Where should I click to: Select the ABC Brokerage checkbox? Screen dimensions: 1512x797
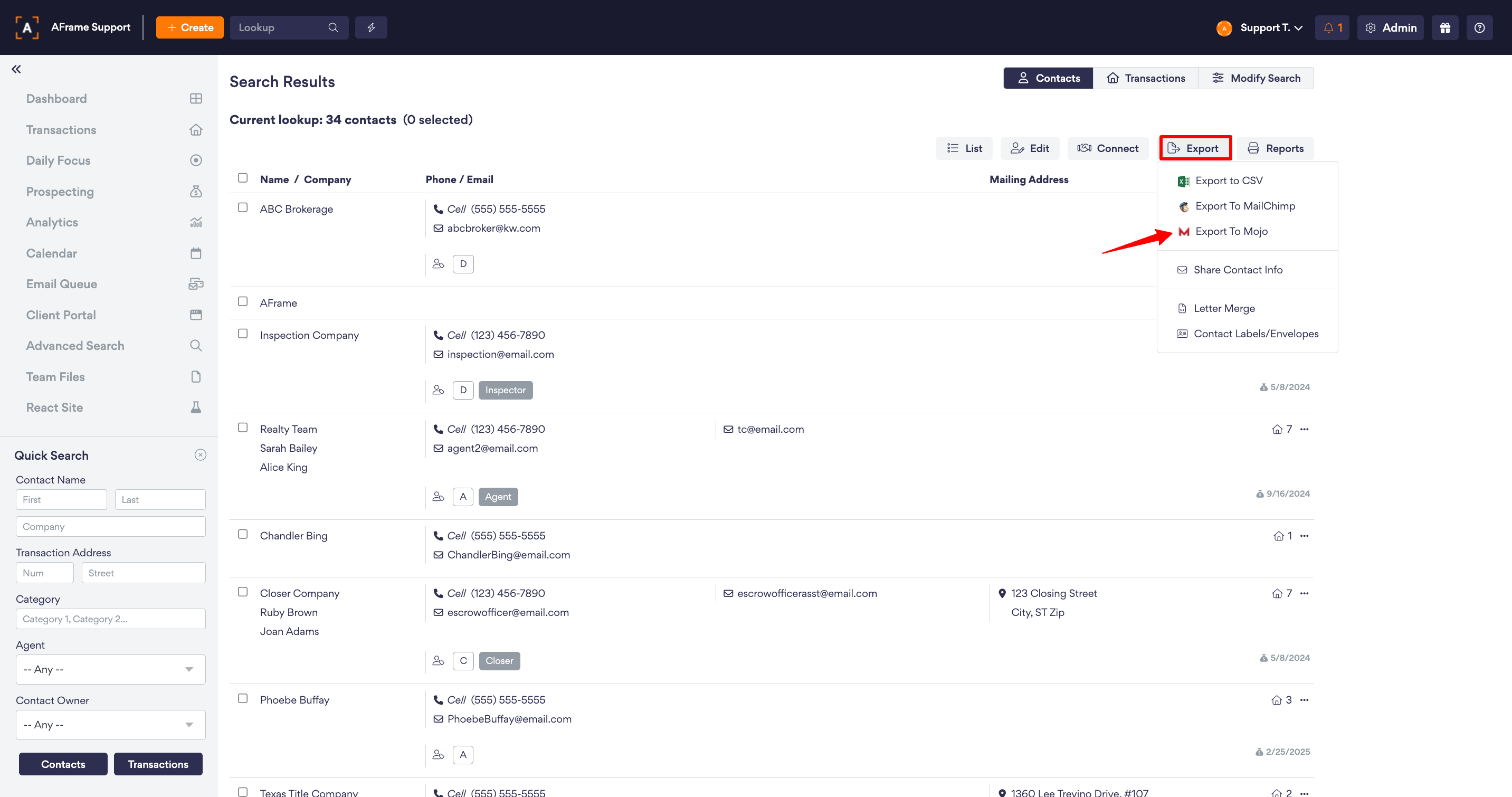(242, 208)
